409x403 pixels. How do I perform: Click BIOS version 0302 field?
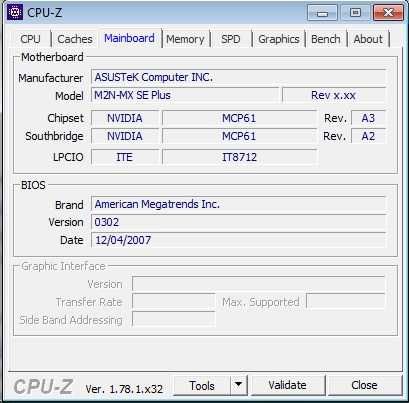(x=238, y=222)
